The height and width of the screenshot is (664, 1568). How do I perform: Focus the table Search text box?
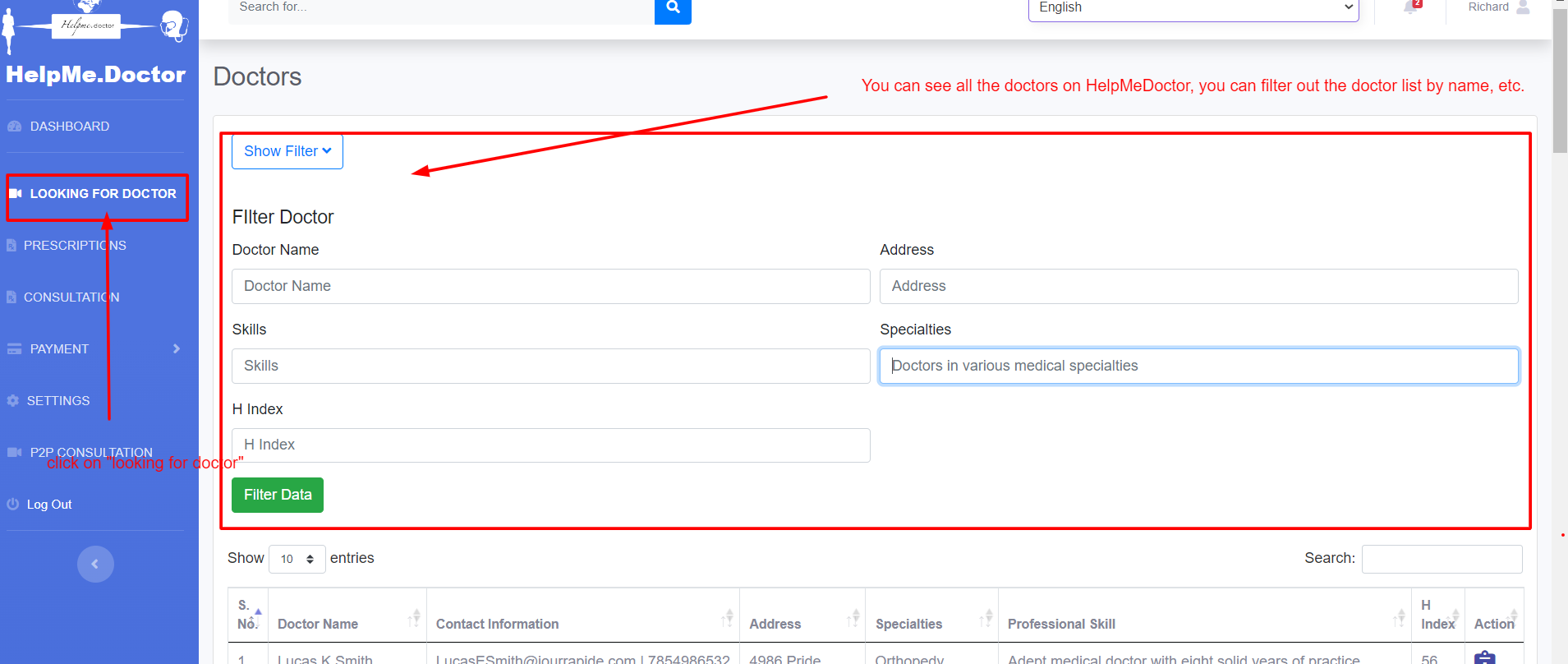tap(1442, 559)
